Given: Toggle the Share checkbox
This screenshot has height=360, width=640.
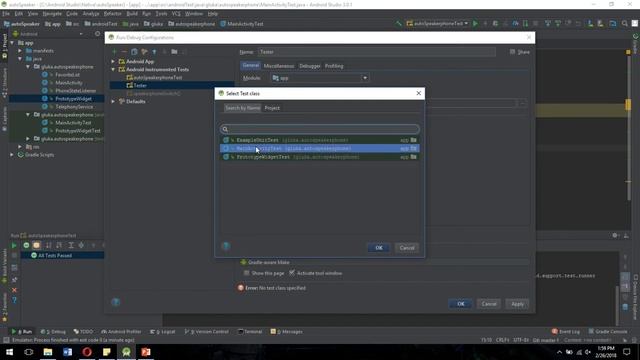Looking at the screenshot, I should pyautogui.click(x=512, y=52).
